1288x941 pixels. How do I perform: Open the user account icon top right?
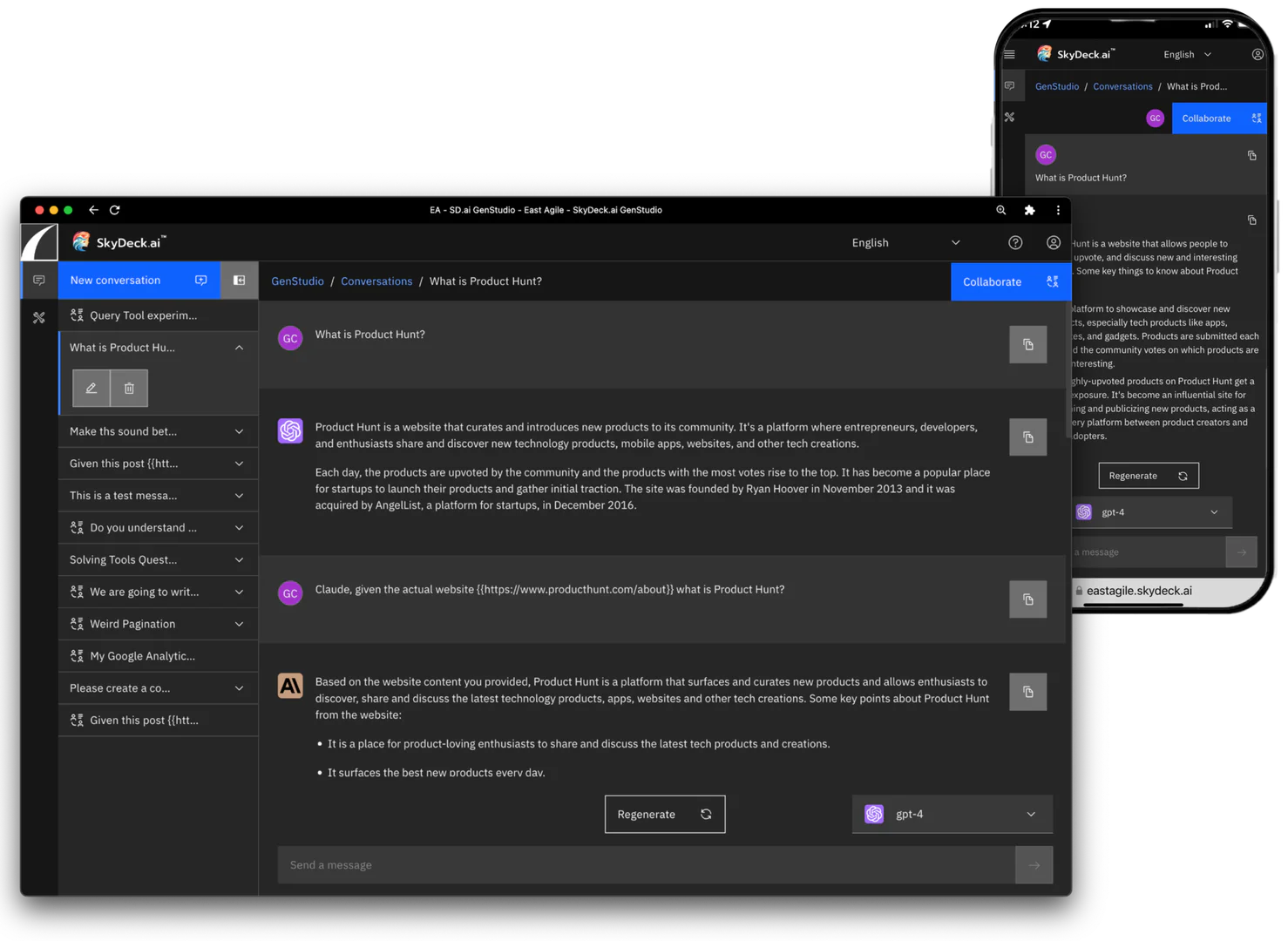1053,242
